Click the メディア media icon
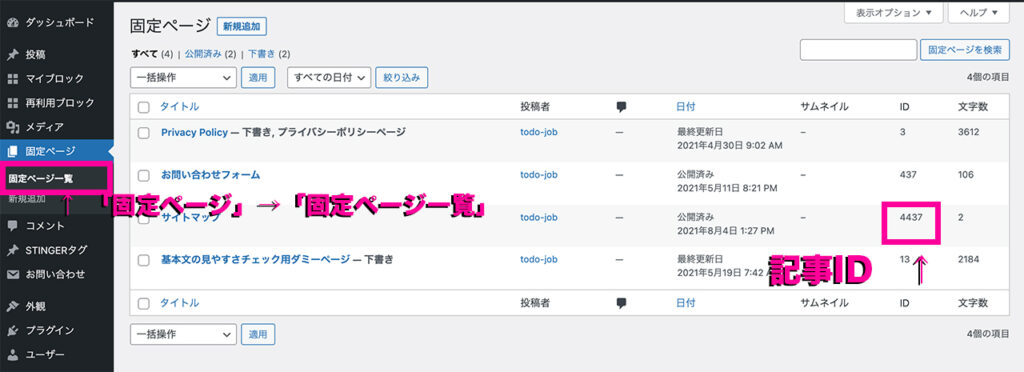The width and height of the screenshot is (1024, 372). [12, 127]
